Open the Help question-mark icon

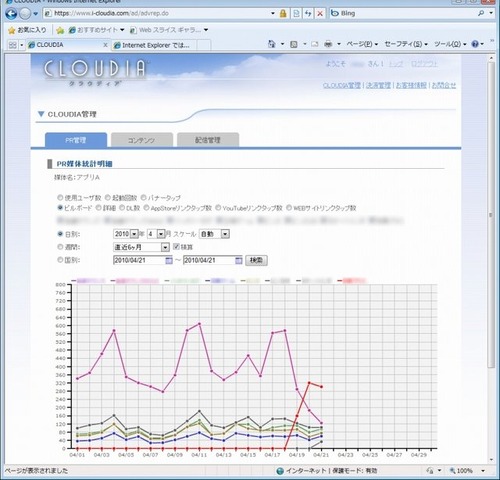point(475,44)
